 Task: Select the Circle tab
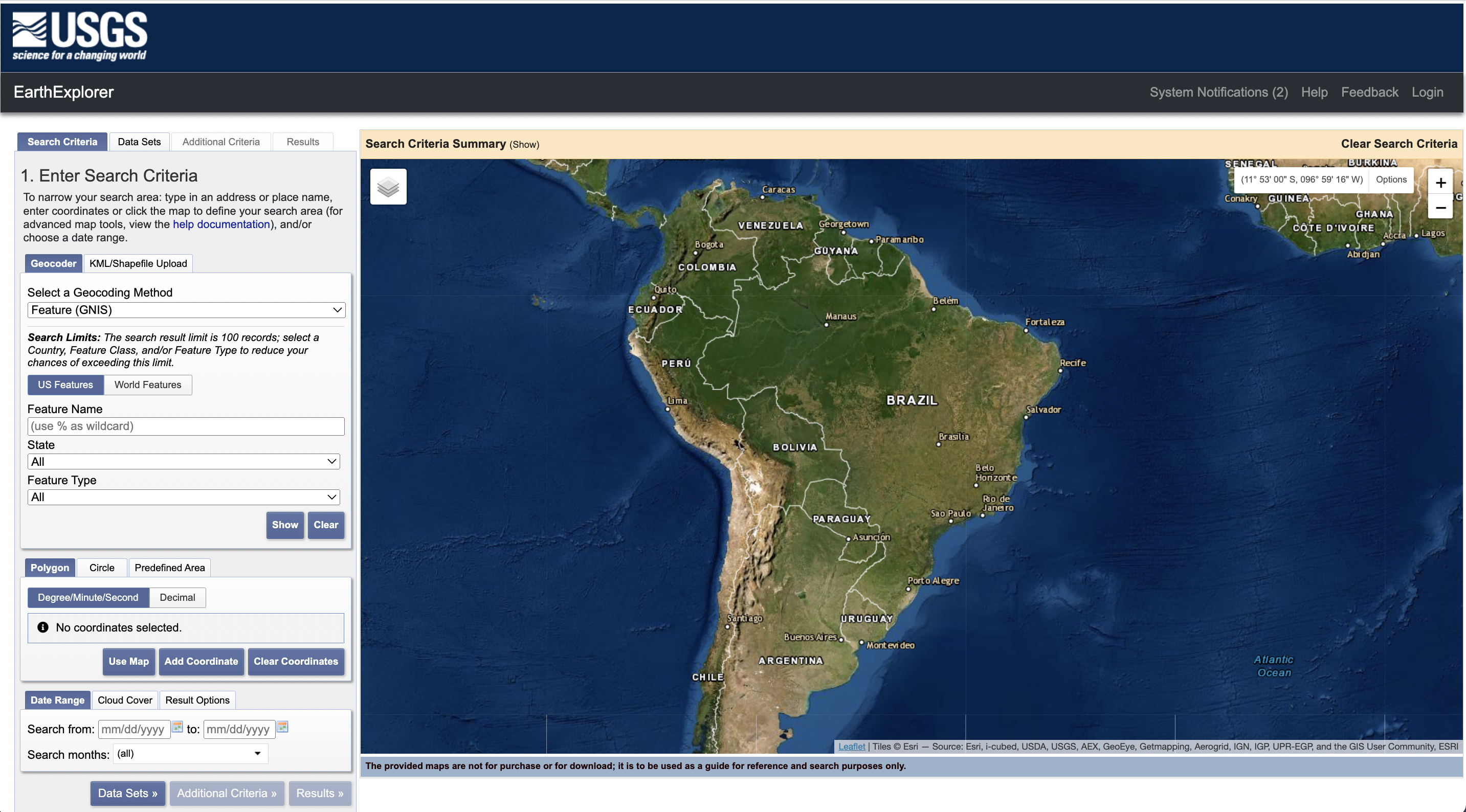coord(101,567)
